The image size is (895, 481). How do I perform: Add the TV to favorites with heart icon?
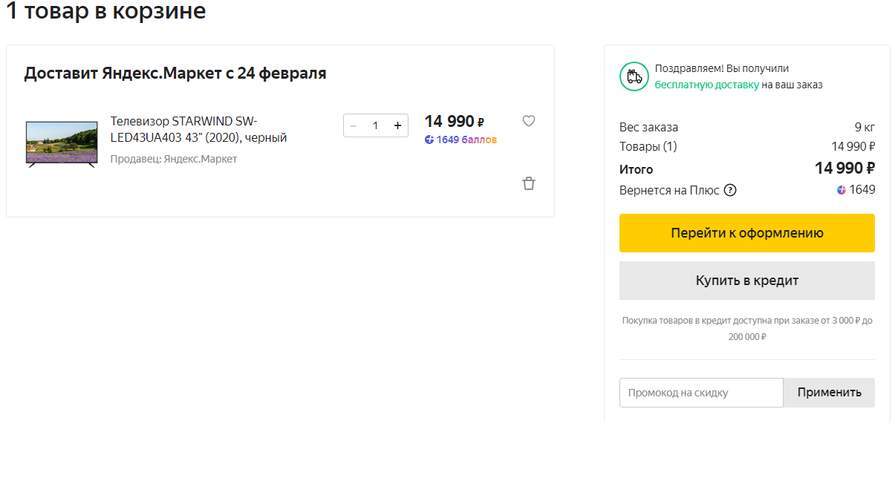tap(529, 121)
